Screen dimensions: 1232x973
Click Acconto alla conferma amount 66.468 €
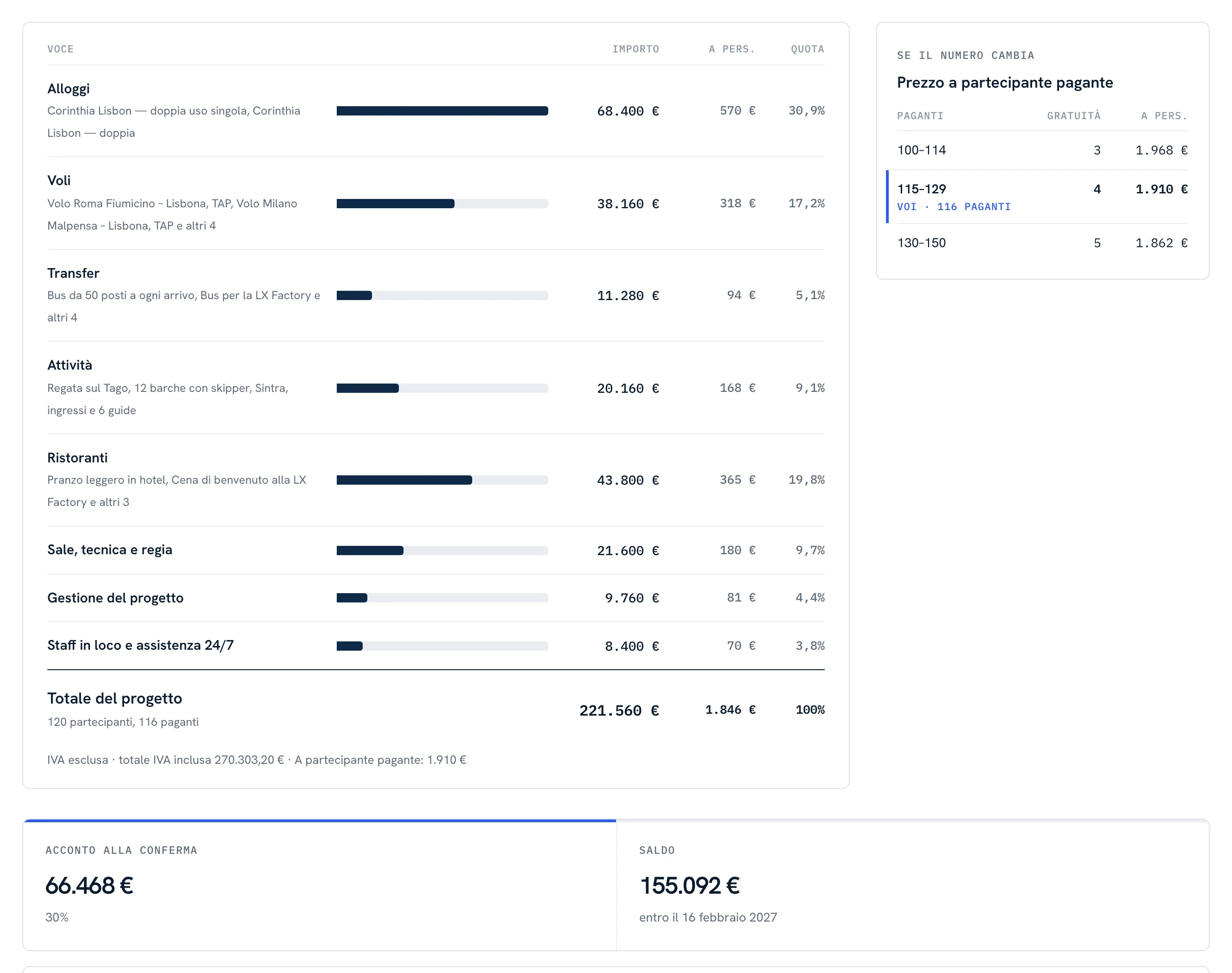(90, 886)
